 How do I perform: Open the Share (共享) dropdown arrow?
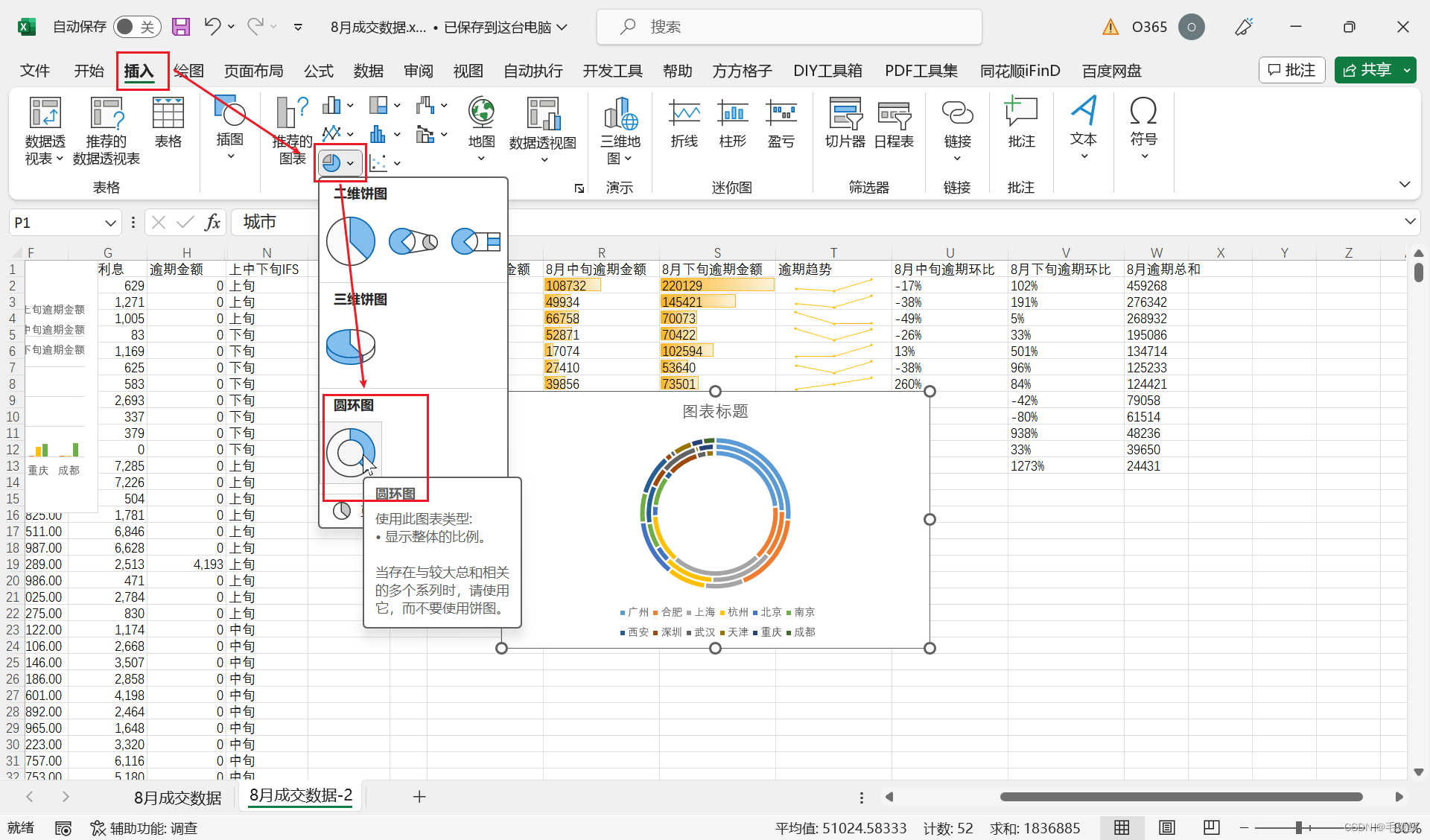tap(1407, 70)
